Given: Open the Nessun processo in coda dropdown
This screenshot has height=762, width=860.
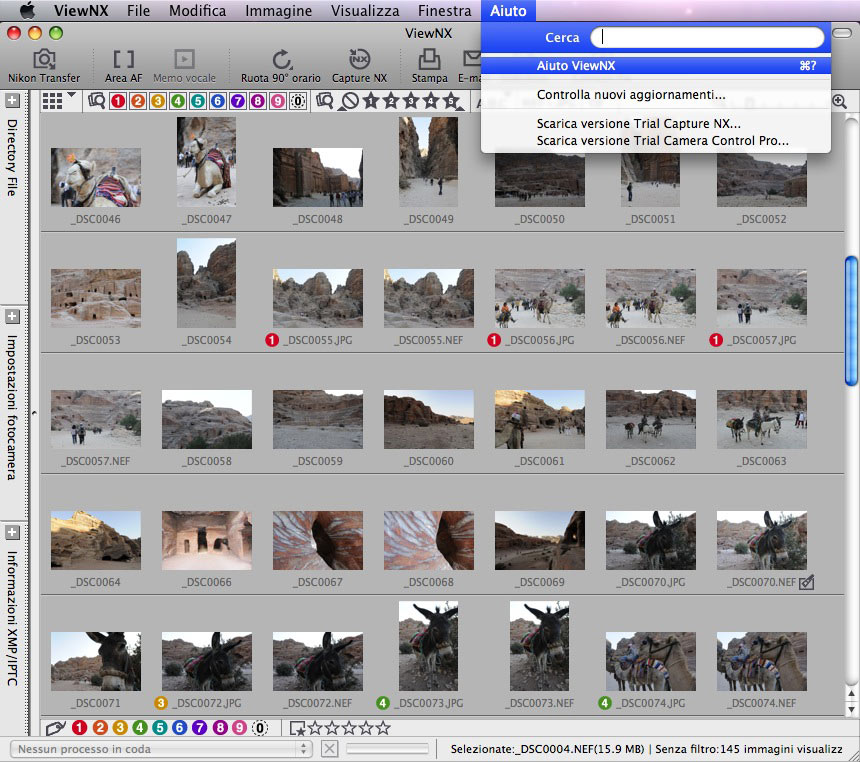Looking at the screenshot, I should [161, 749].
